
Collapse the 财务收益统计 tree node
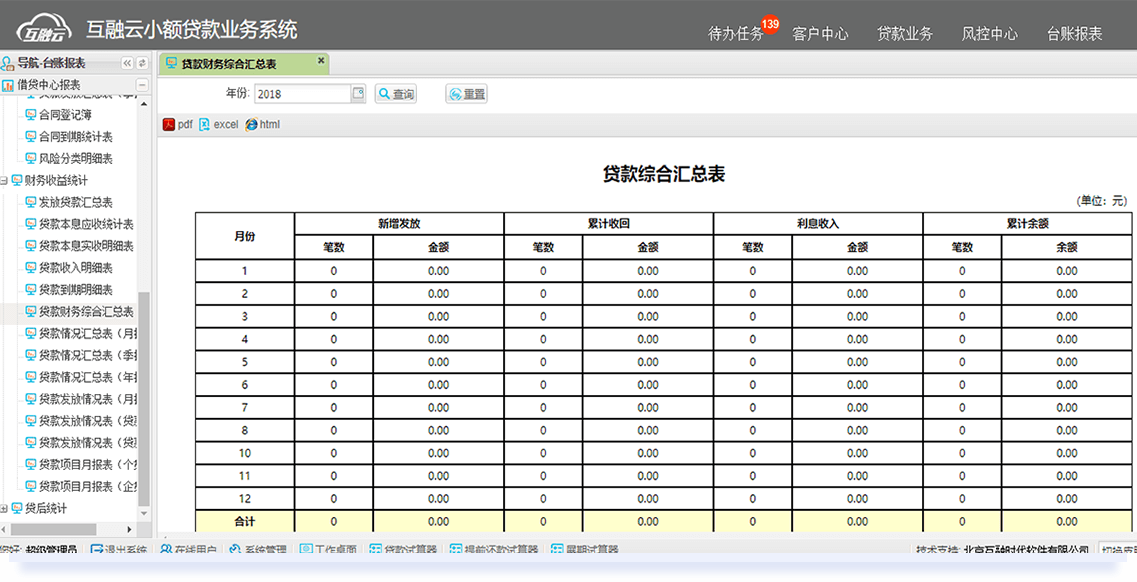[4, 180]
